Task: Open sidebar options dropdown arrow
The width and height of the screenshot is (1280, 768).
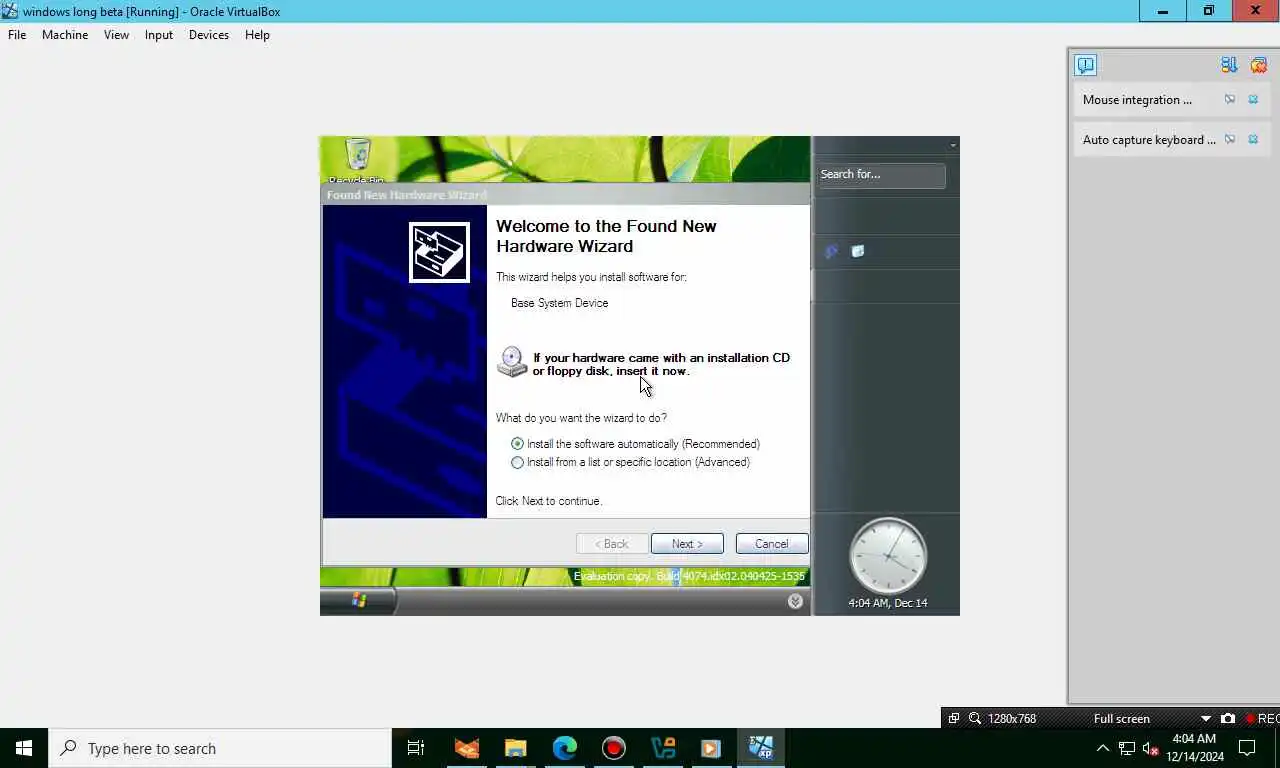Action: click(x=953, y=146)
